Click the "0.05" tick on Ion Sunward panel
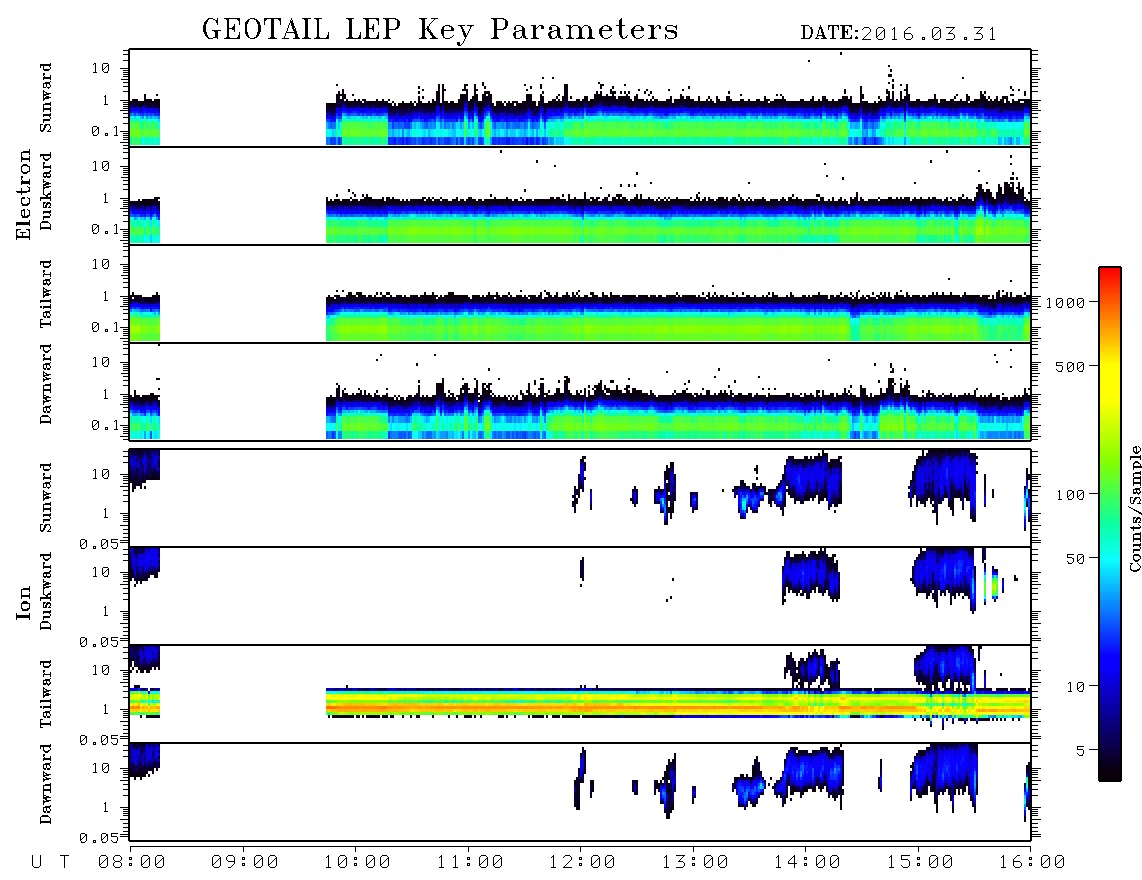Viewport: 1142px width, 880px height. (98, 543)
